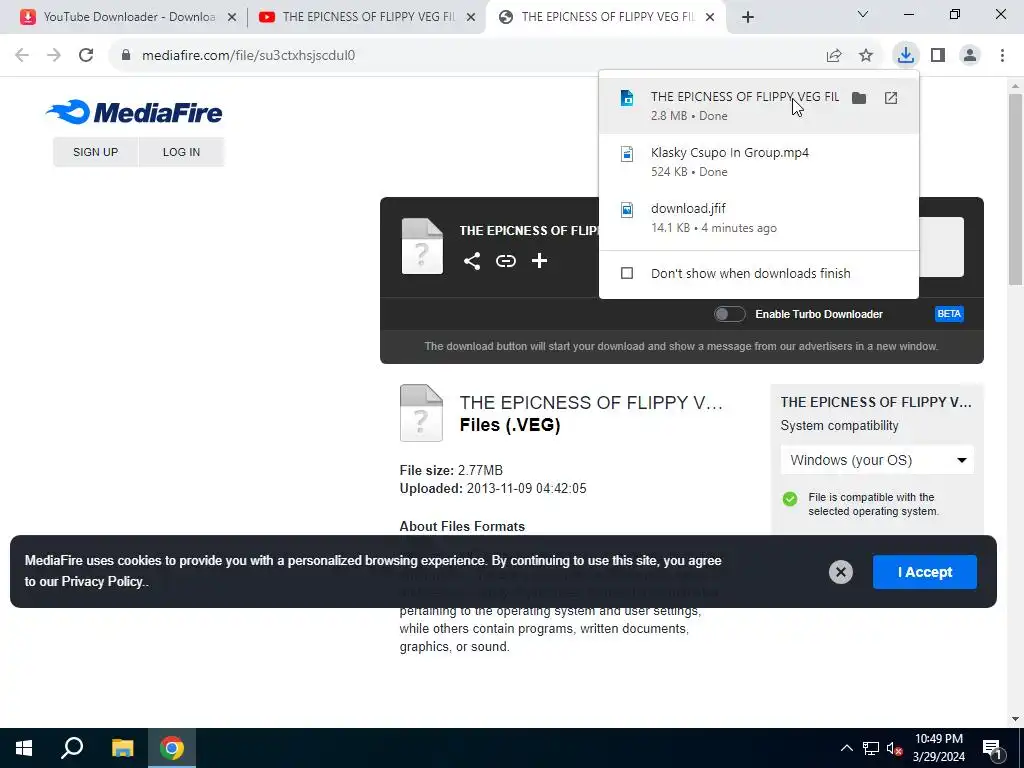
Task: Open Windows taskbar search
Action: (72, 748)
